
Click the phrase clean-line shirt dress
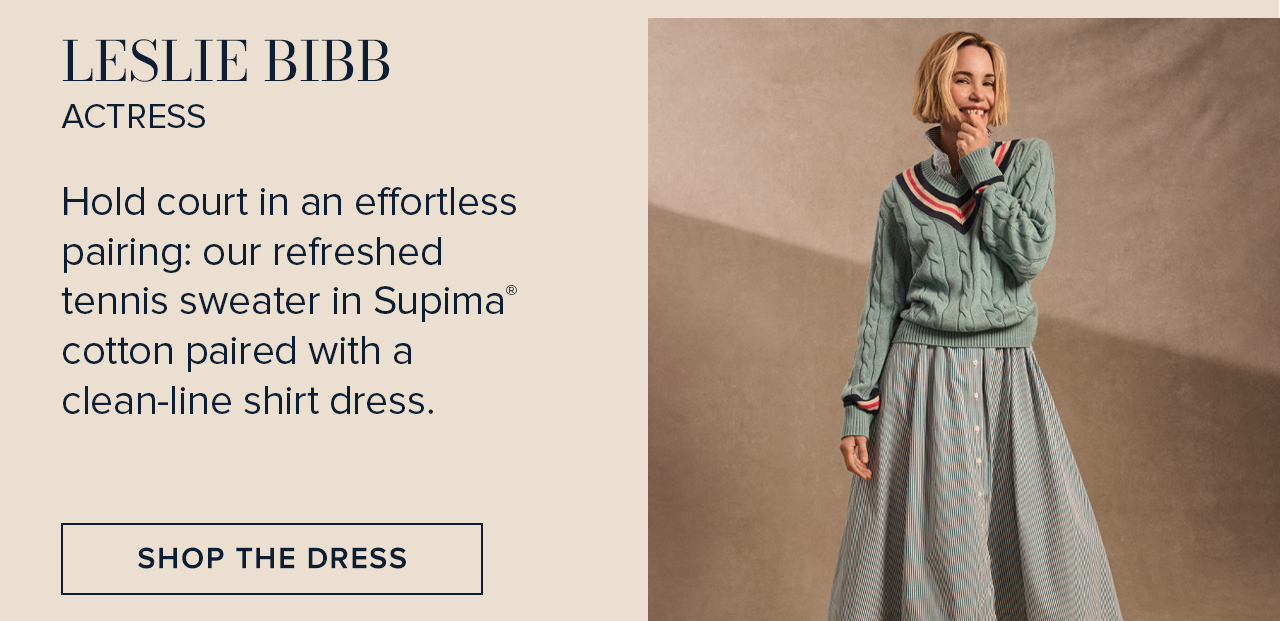point(248,401)
